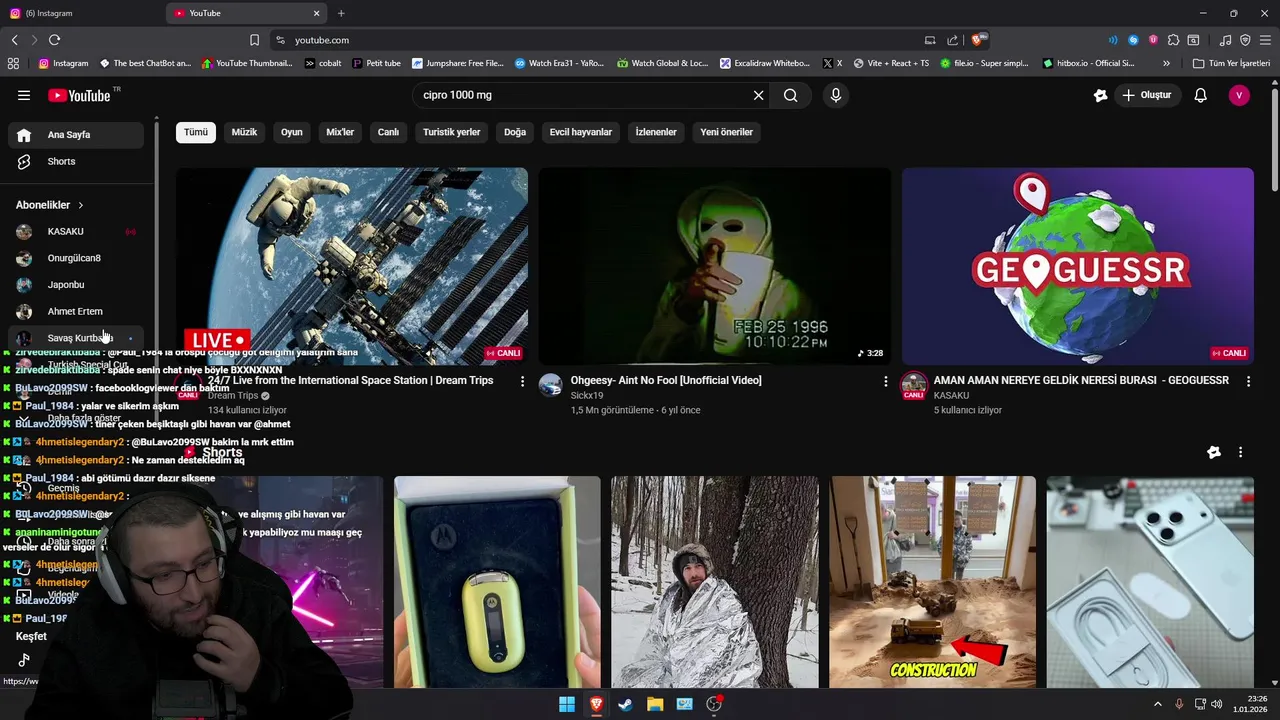Open KASAKU subscription channel
The height and width of the screenshot is (720, 1280).
point(76,231)
